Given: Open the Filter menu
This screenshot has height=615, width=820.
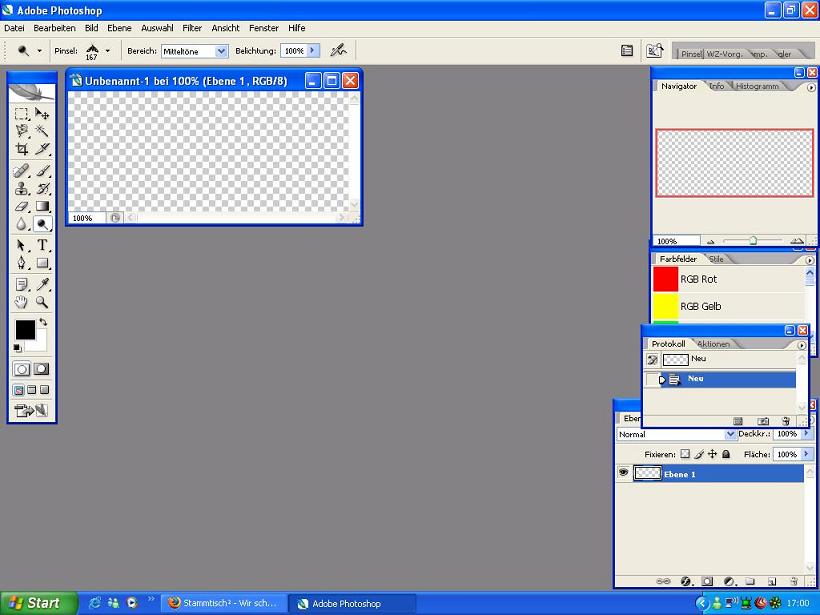Looking at the screenshot, I should coord(191,28).
